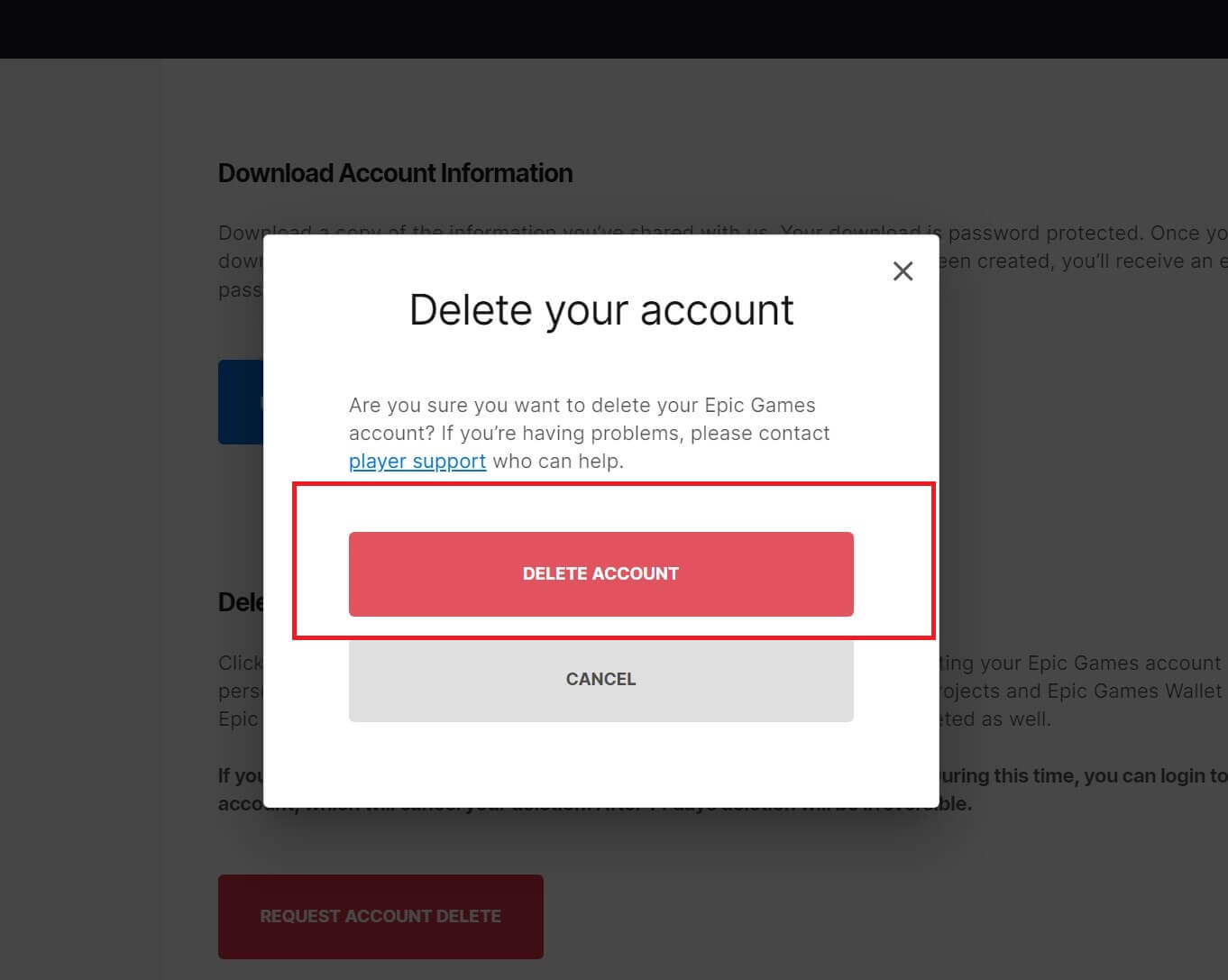Click the confirmation text inside the dialog
The image size is (1228, 980).
(589, 433)
